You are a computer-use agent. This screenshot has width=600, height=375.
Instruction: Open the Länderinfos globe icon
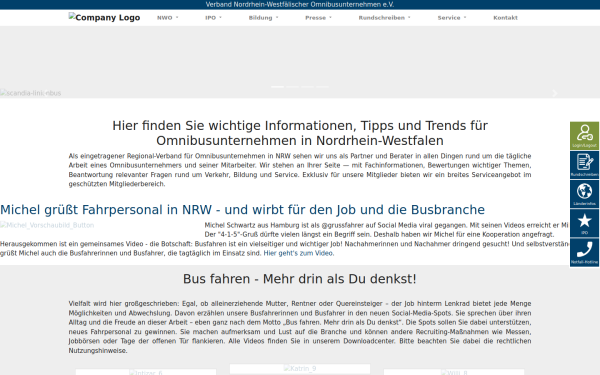coord(584,194)
